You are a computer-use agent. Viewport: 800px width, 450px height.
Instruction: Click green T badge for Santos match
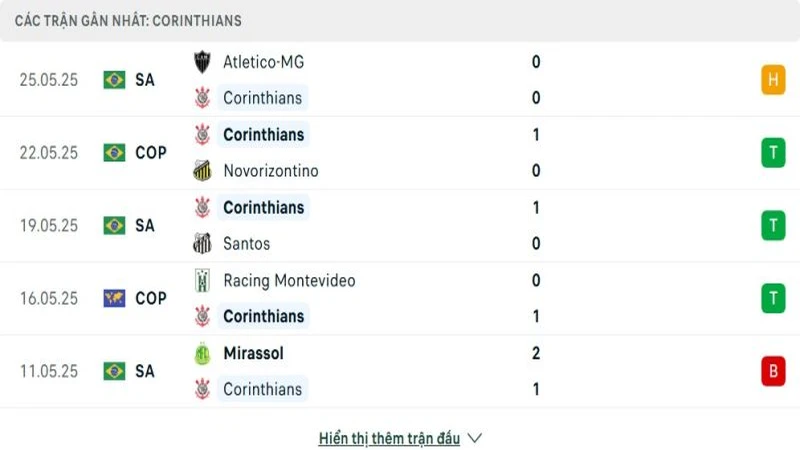click(772, 225)
